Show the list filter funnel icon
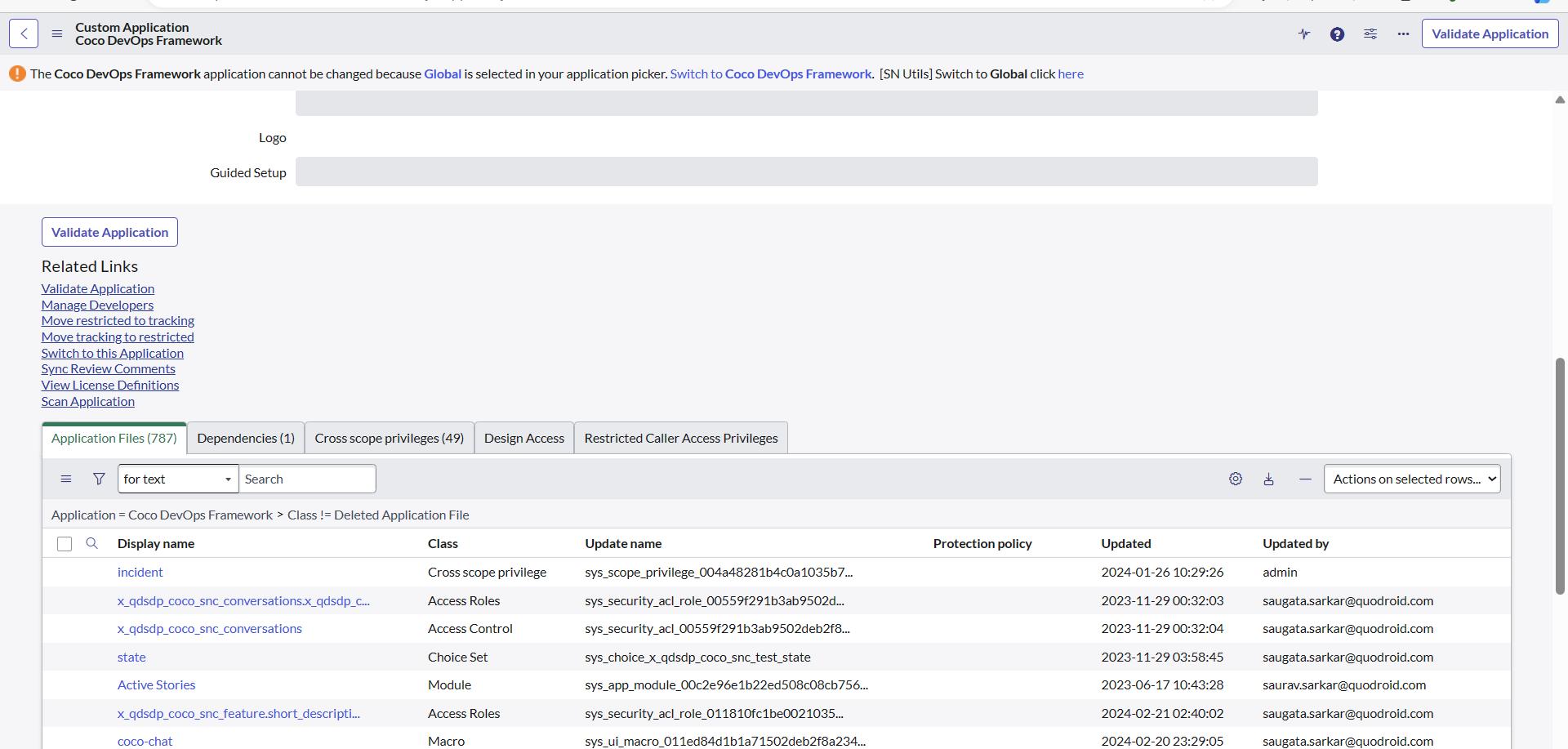The image size is (1568, 749). (x=99, y=479)
